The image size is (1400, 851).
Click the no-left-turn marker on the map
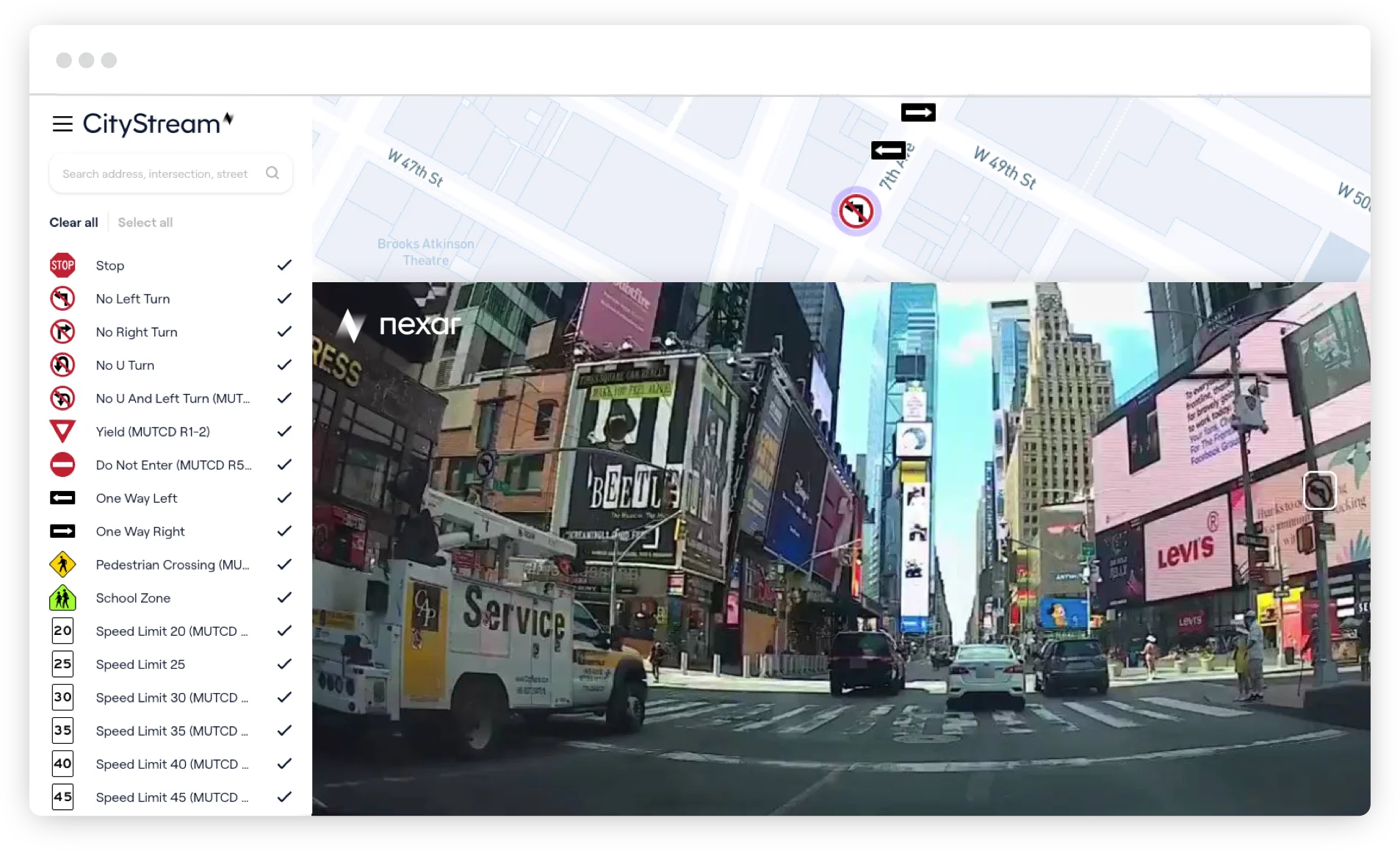855,211
